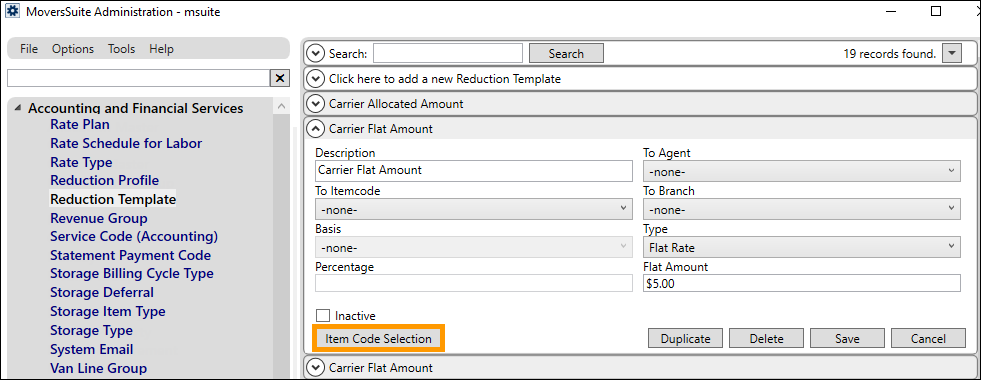Collapse Accounting and Financial Services tree node

pos(17,108)
